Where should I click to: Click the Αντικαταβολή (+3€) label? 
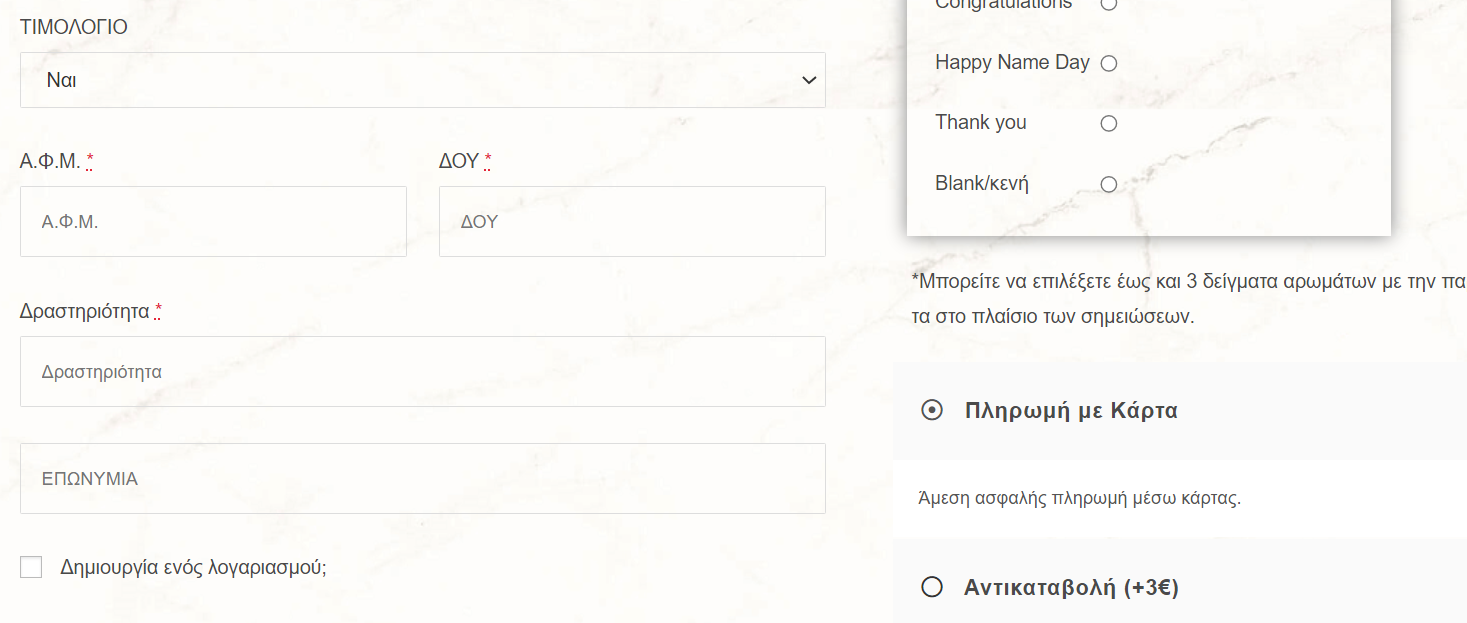pos(1071,587)
